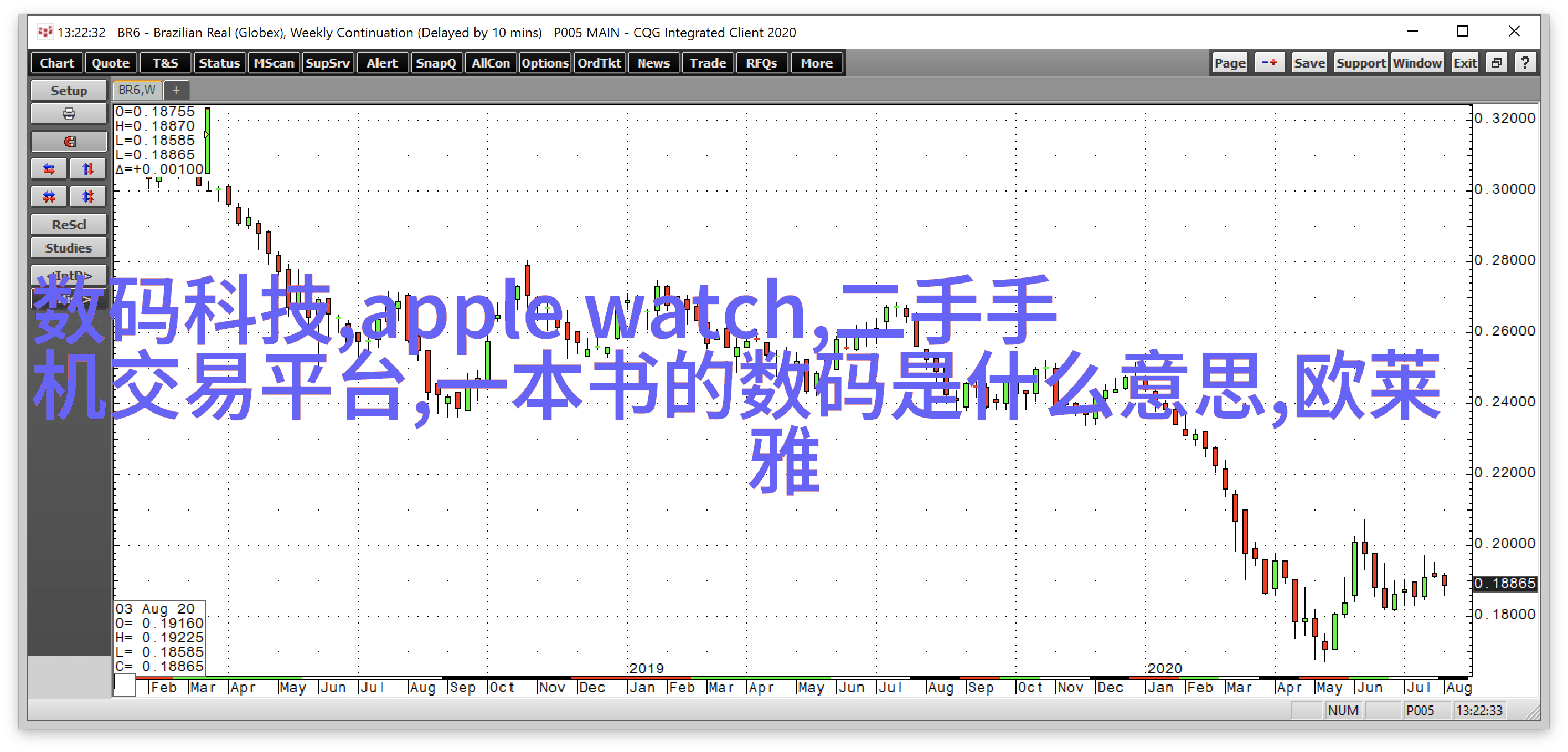Viewport: 1568px width, 752px height.
Task: Close the CQG window
Action: 1514,31
